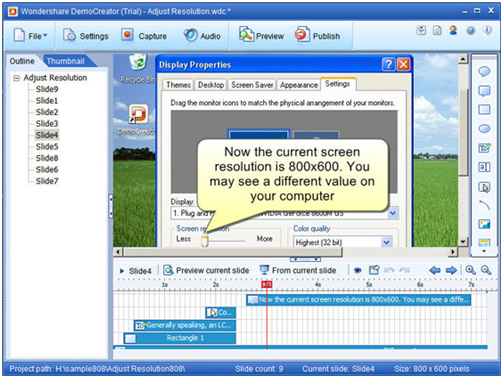Zoom in the timeline
Viewport: 503px width, 378px height.
click(x=470, y=270)
